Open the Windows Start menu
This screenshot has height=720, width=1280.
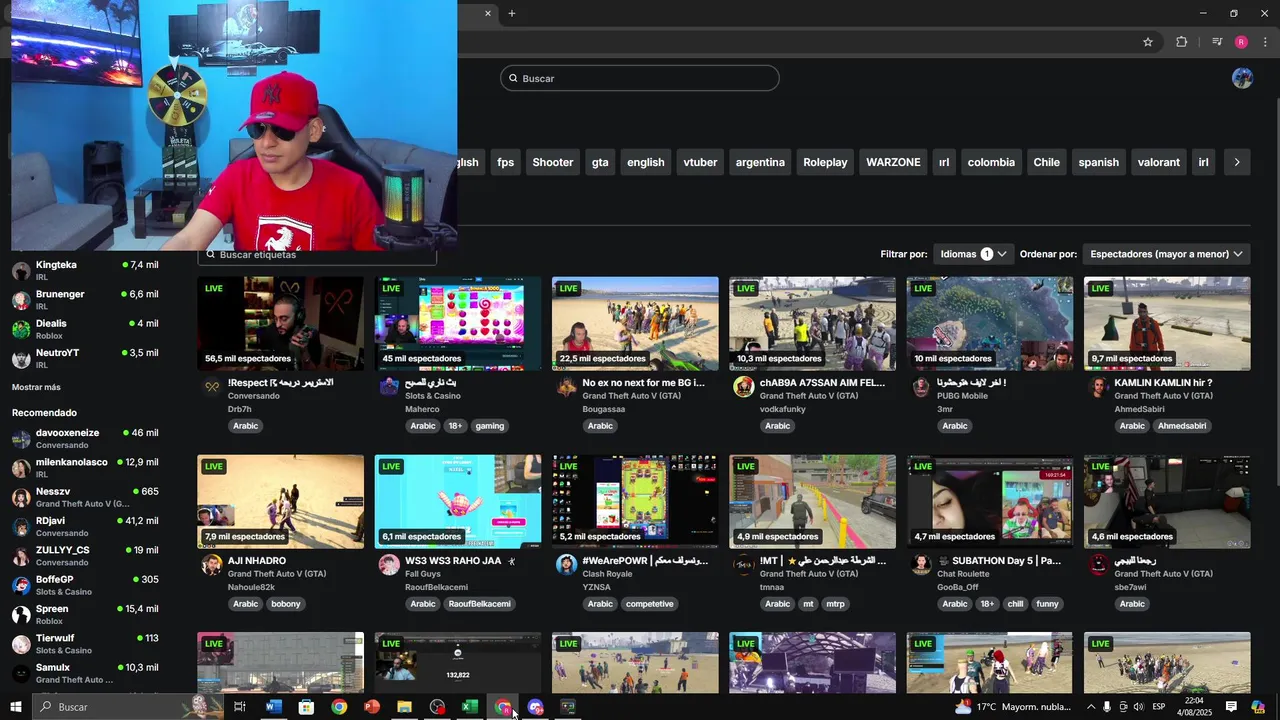pyautogui.click(x=15, y=707)
